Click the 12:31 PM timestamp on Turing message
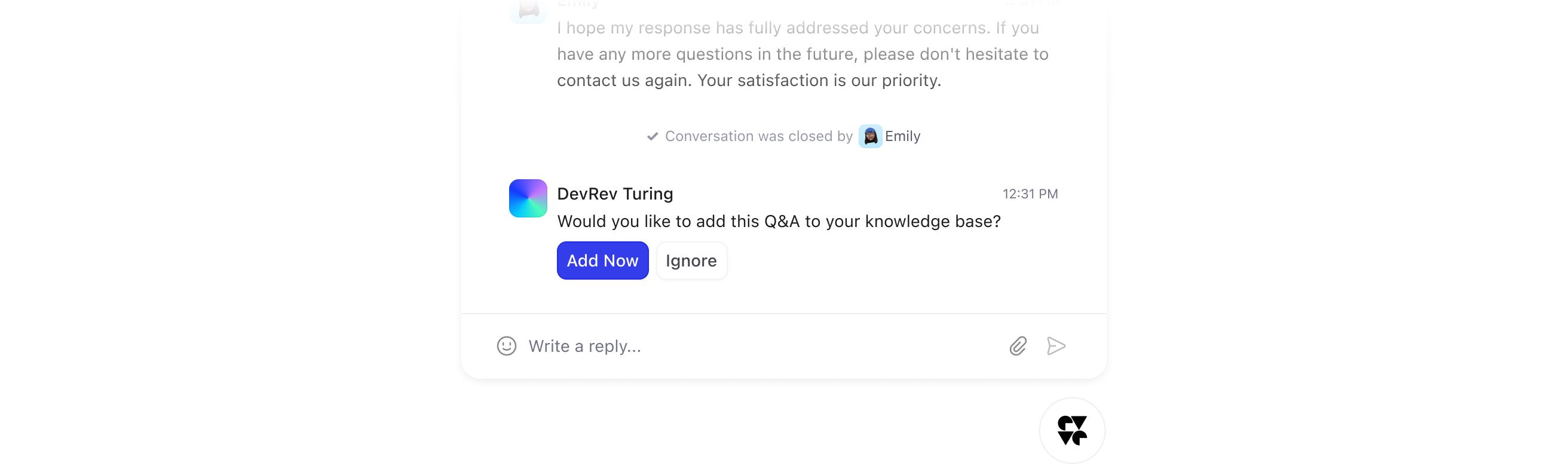 point(1030,194)
